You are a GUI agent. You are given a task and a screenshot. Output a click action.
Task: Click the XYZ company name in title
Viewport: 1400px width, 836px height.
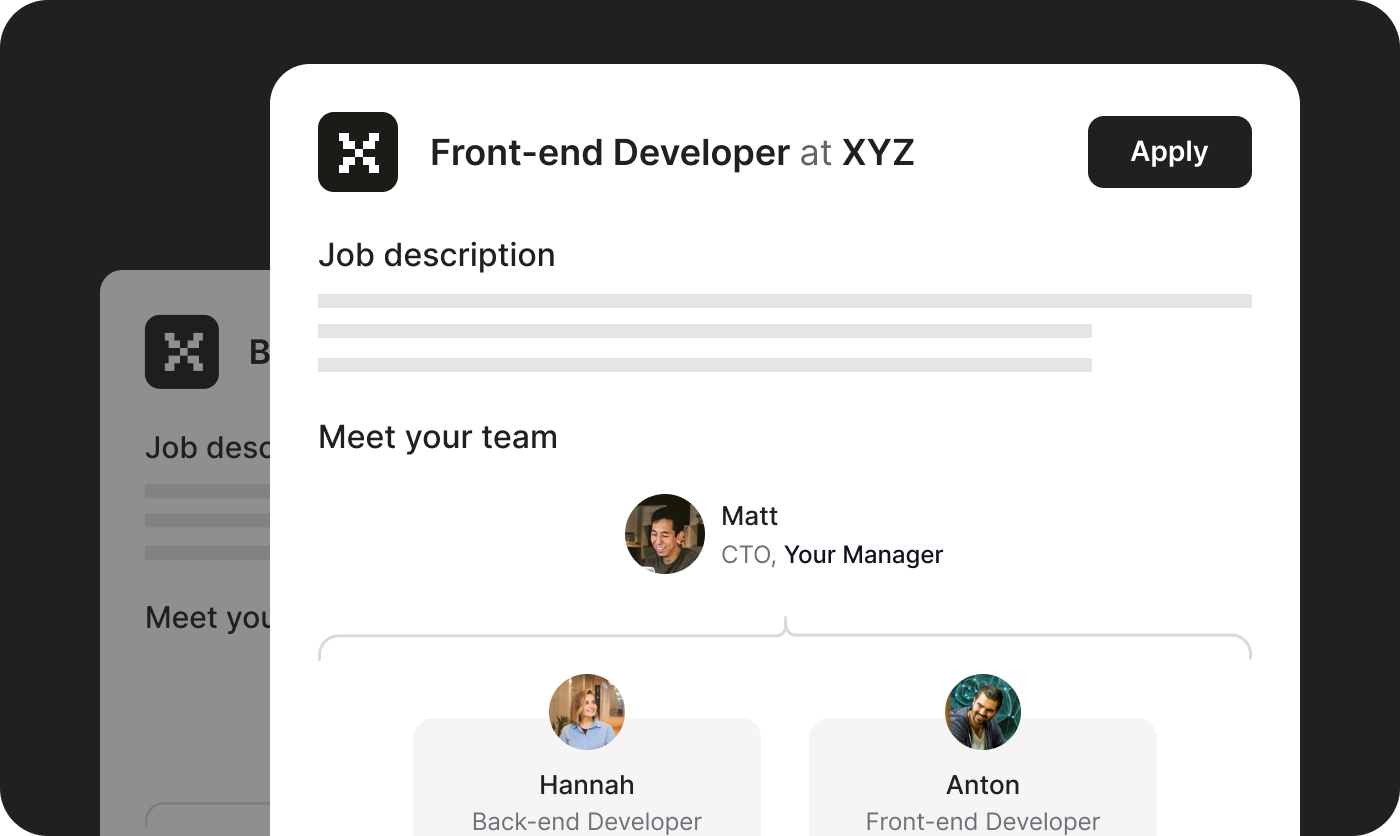pyautogui.click(x=878, y=153)
